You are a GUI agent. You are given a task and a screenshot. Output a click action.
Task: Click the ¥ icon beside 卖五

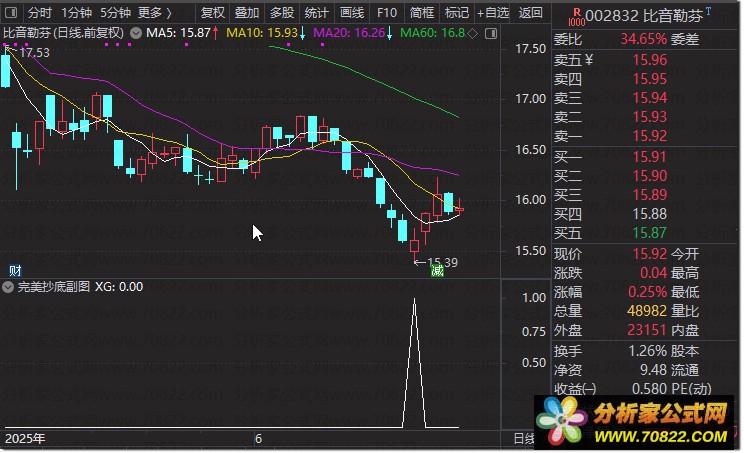tap(589, 60)
